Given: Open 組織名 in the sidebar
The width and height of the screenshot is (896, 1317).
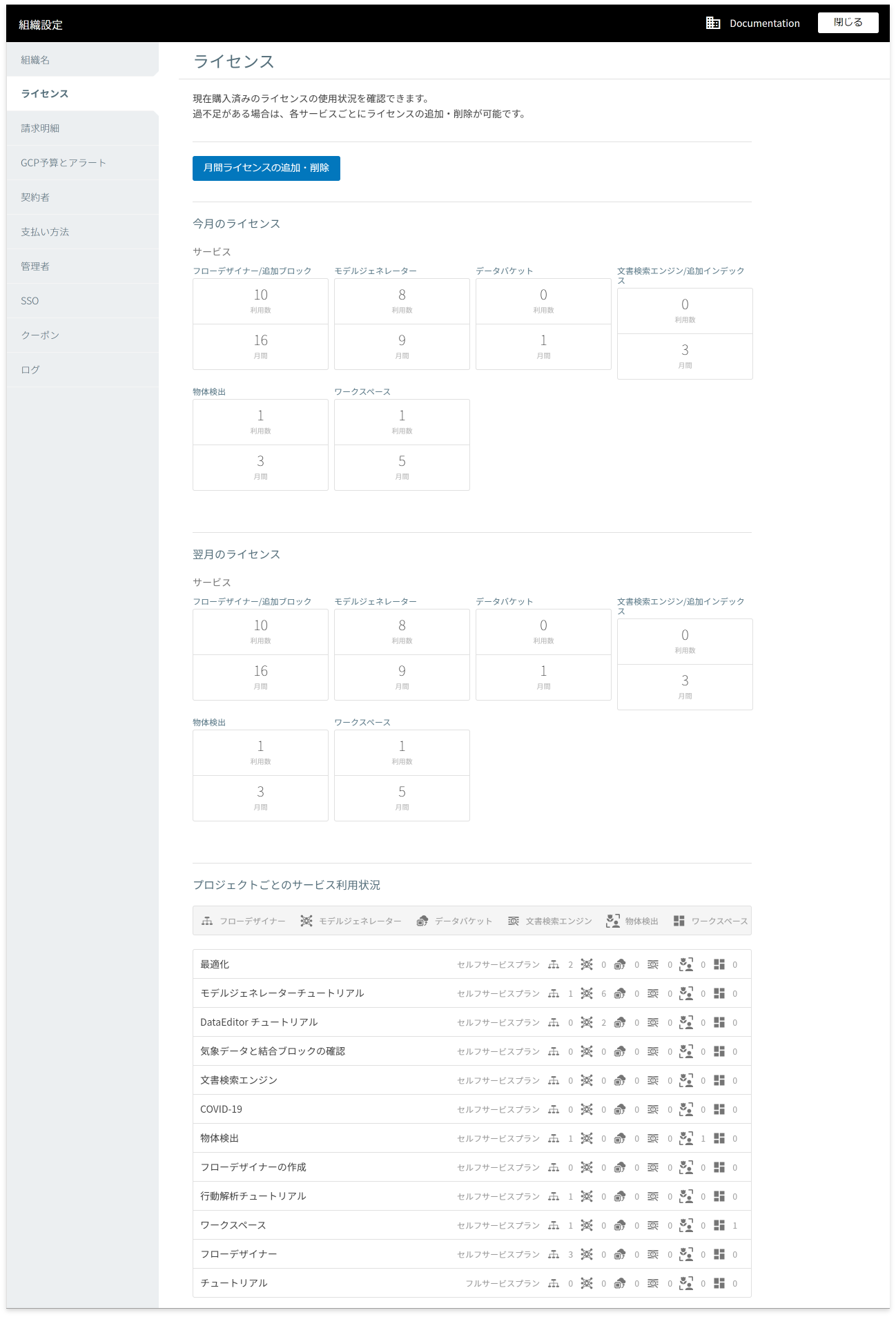Looking at the screenshot, I should 82,60.
